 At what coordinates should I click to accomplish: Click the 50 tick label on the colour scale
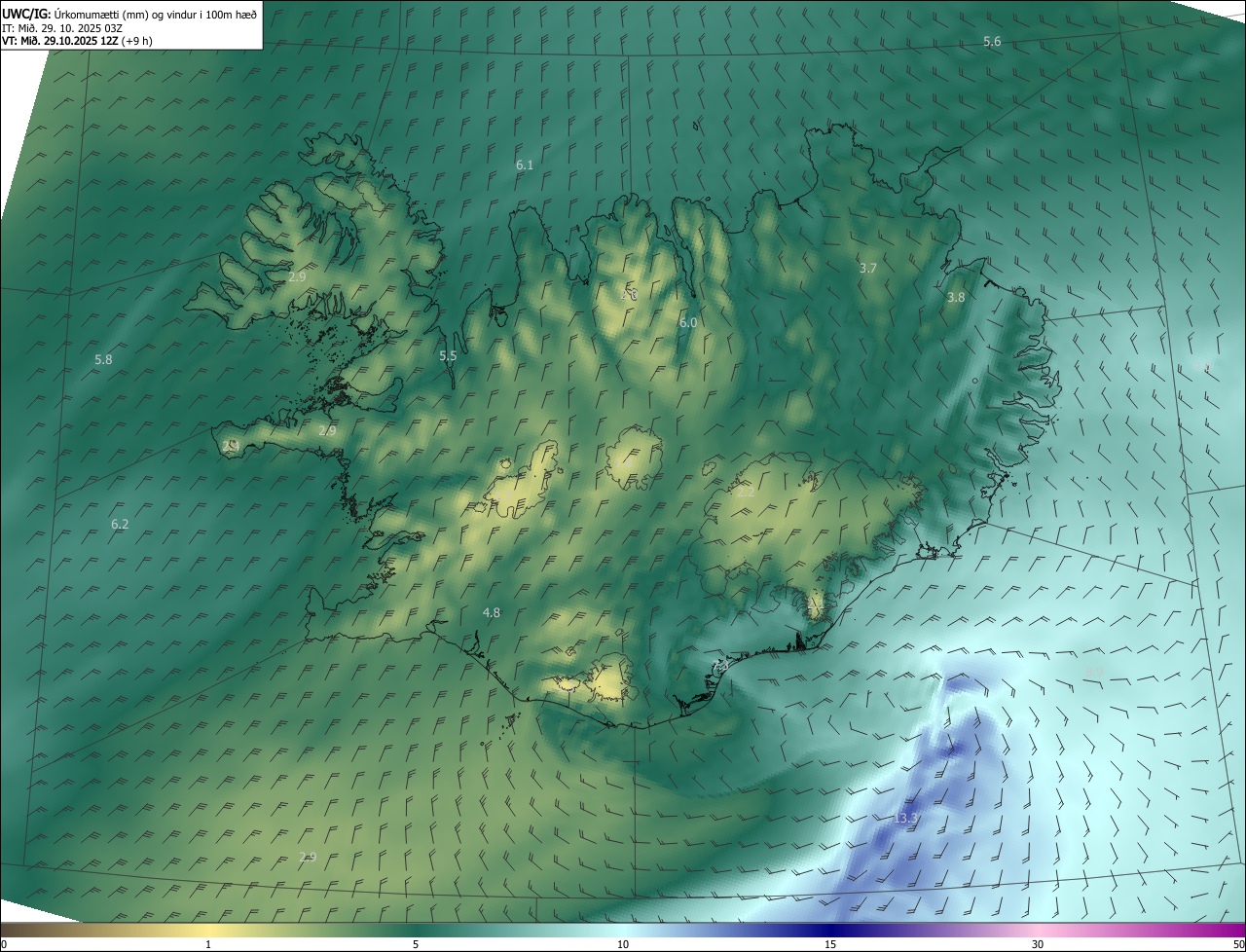1238,945
